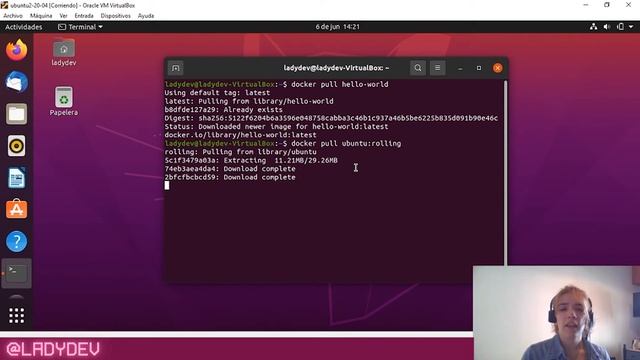Launch Thunderbird mail from the dock
This screenshot has height=360, width=640.
point(16,82)
